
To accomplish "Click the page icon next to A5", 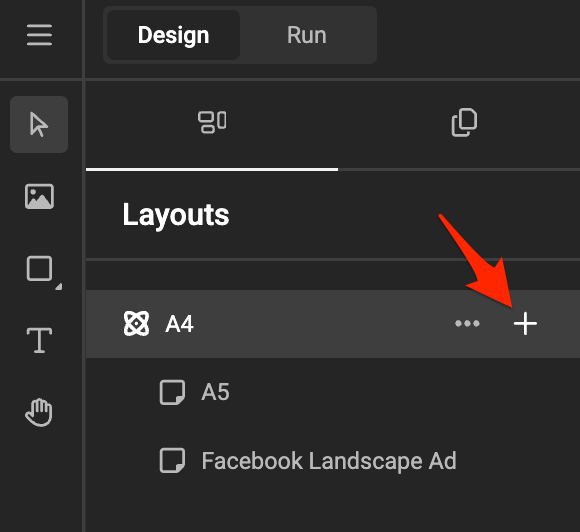I will click(x=172, y=393).
